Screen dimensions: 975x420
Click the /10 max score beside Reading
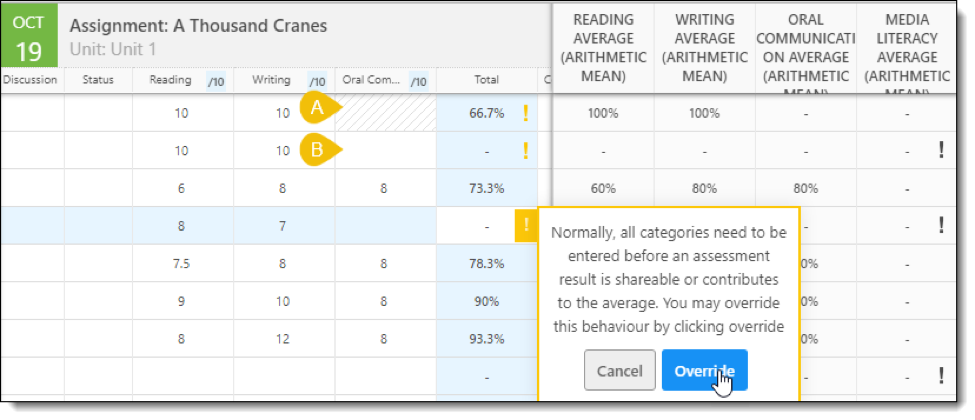(x=216, y=81)
